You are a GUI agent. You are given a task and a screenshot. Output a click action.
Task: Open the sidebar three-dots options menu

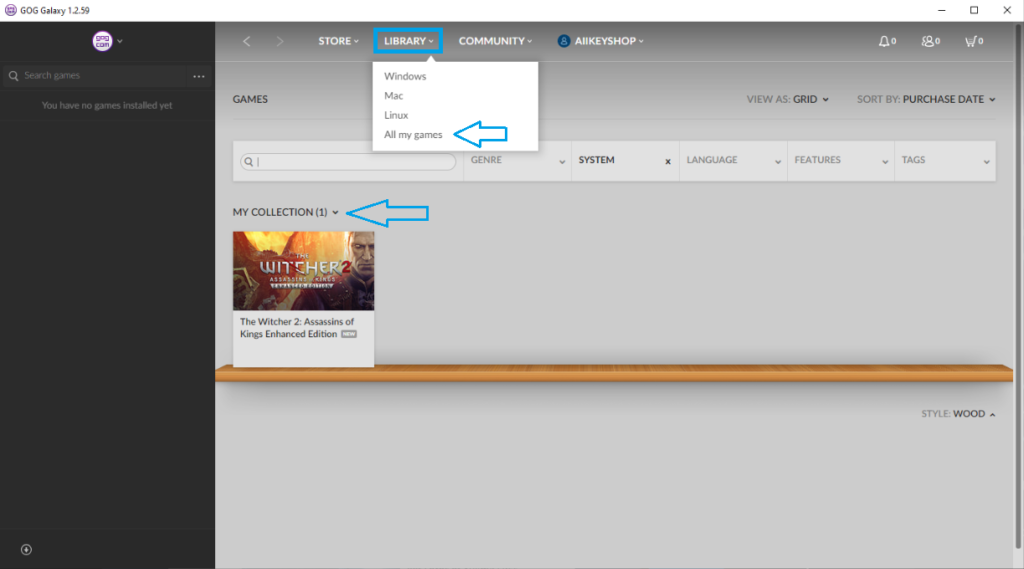[198, 76]
